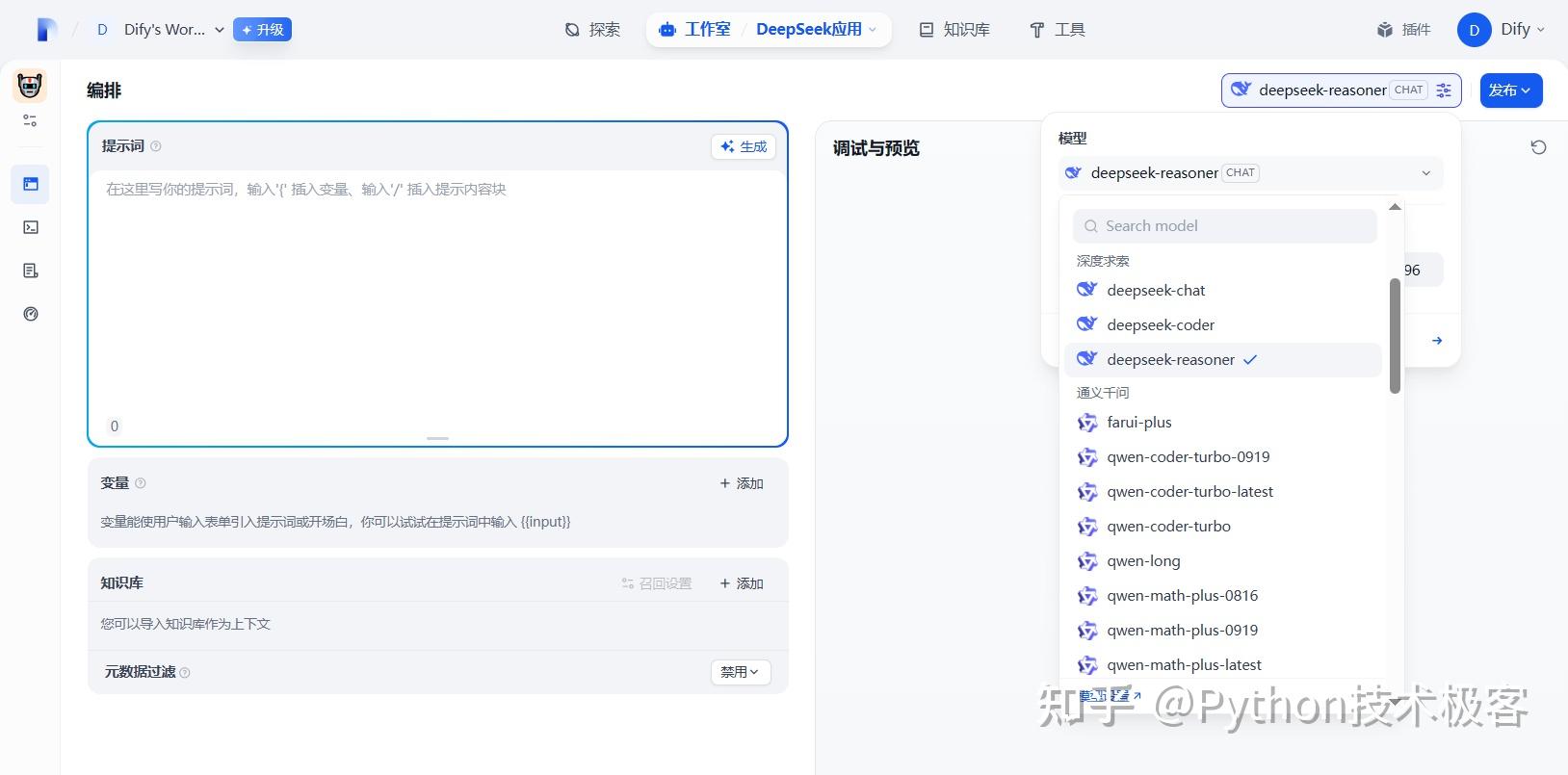This screenshot has width=1568, height=775.
Task: Open 召回设置 retrieval settings
Action: (x=657, y=583)
